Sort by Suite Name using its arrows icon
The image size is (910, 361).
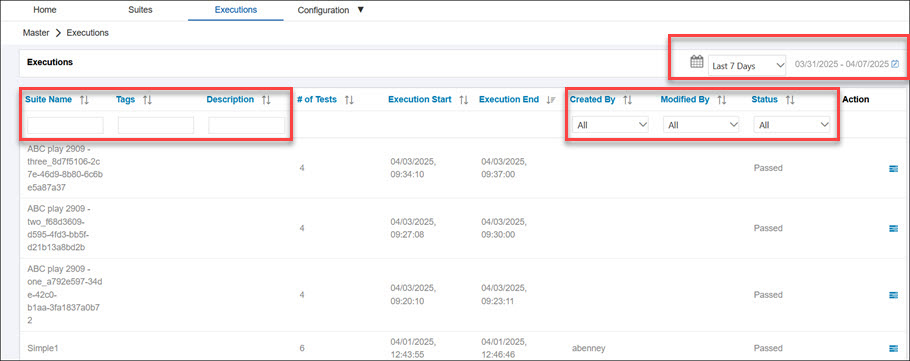pyautogui.click(x=84, y=100)
